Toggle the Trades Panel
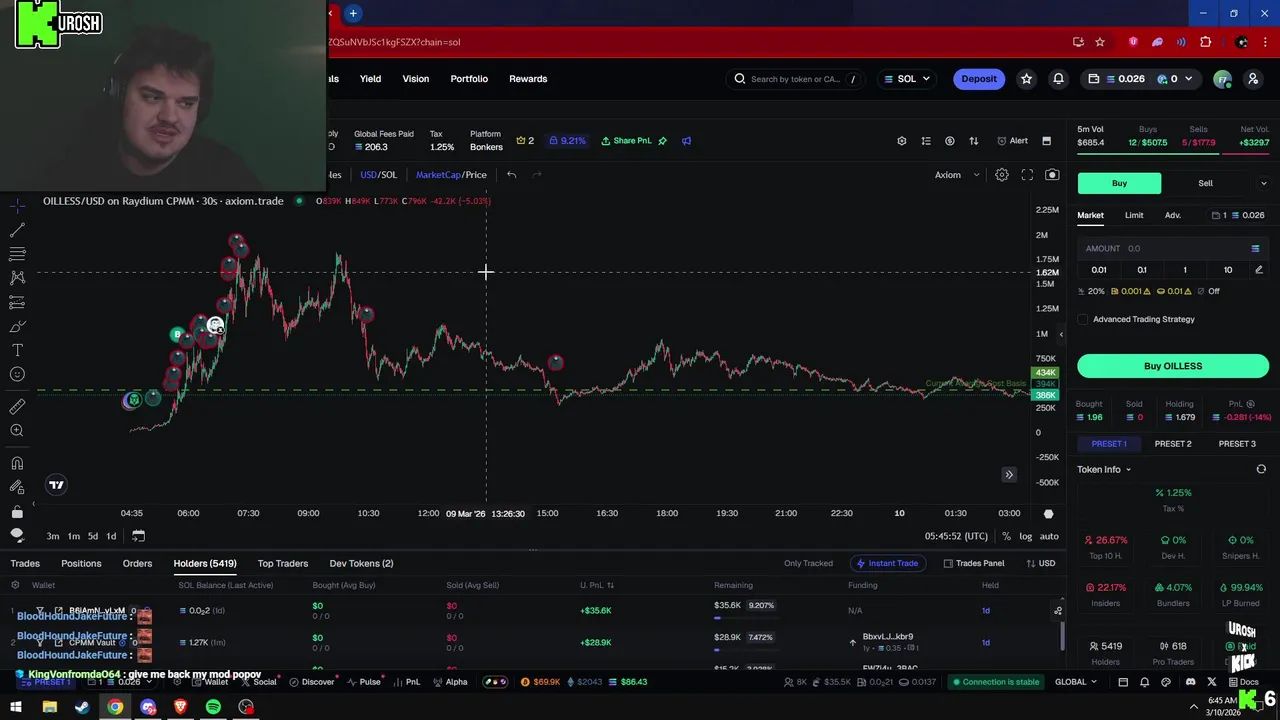Image resolution: width=1280 pixels, height=720 pixels. [974, 564]
